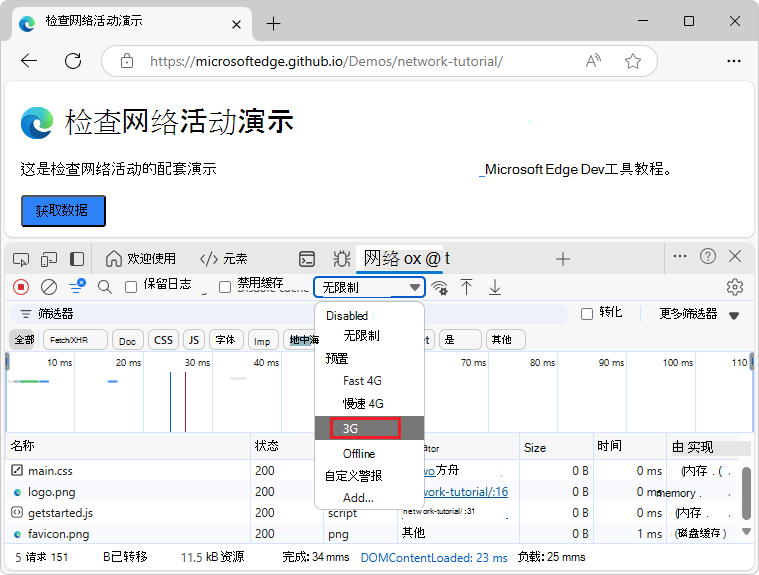The width and height of the screenshot is (759, 575).
Task: Open a new browser tab
Action: point(273,23)
